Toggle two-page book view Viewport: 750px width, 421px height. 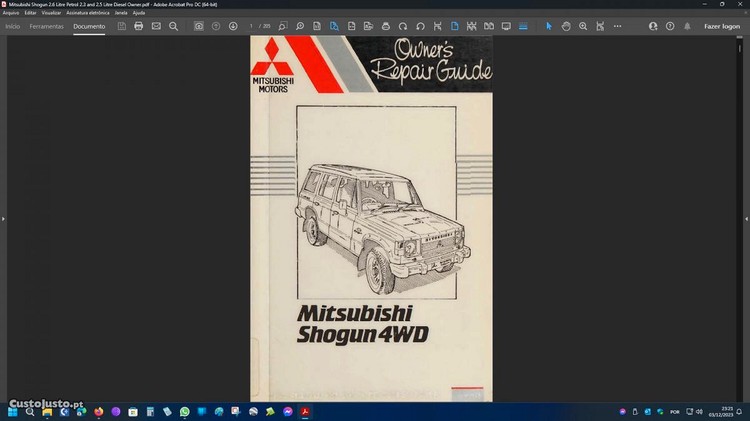pos(488,26)
